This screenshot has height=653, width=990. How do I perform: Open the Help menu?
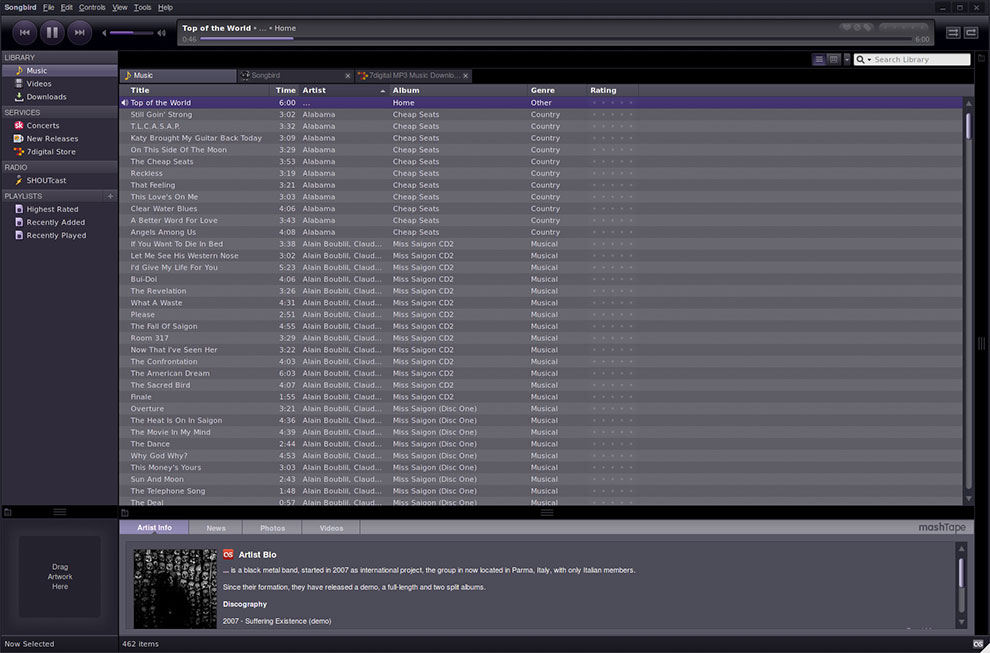point(165,8)
